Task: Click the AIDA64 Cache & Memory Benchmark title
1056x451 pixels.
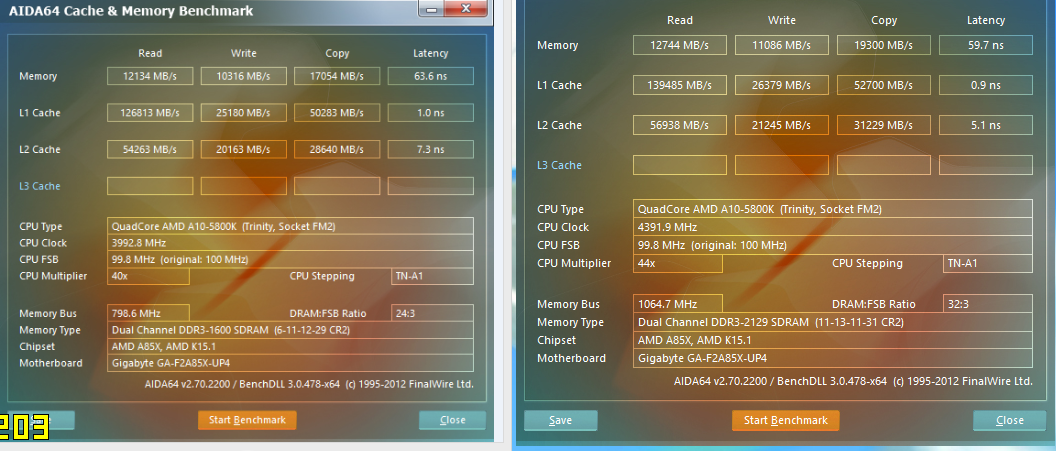Action: point(131,11)
